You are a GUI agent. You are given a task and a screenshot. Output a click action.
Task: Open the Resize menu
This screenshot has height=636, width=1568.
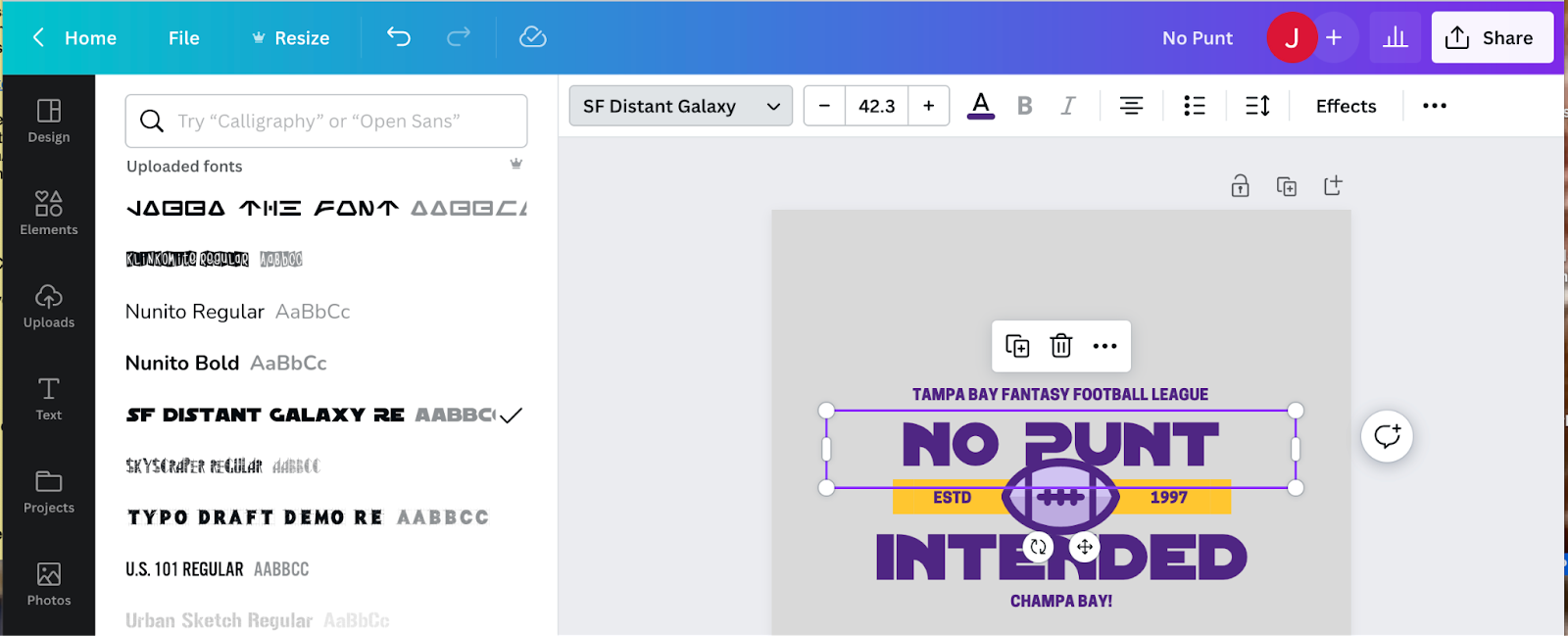(x=291, y=38)
